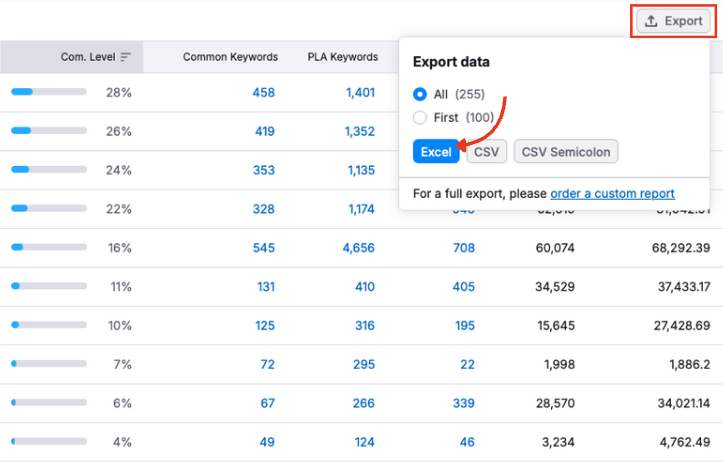
Task: Open the 708 keywords link
Action: coord(463,248)
